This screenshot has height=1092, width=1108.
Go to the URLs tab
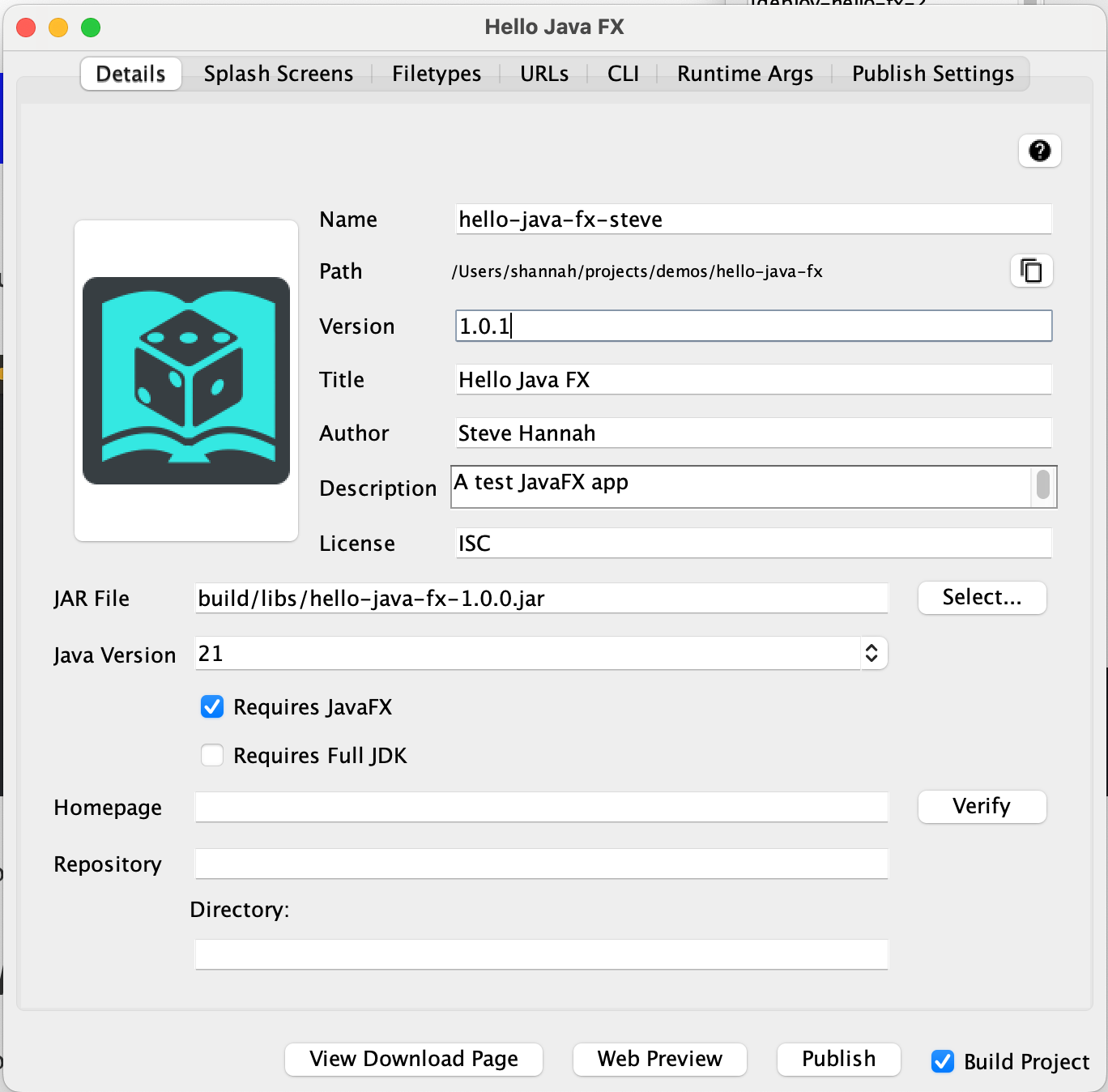point(544,74)
